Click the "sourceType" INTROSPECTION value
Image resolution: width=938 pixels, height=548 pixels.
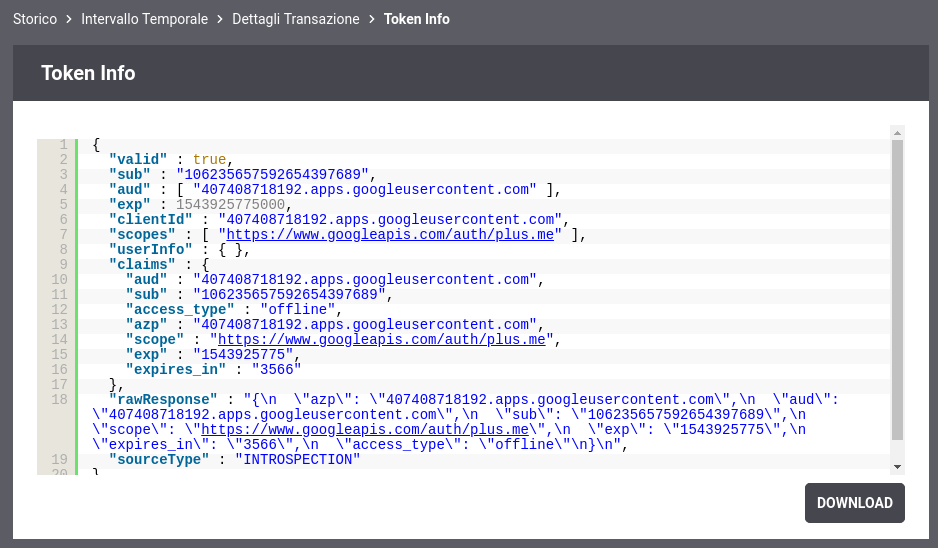point(297,459)
